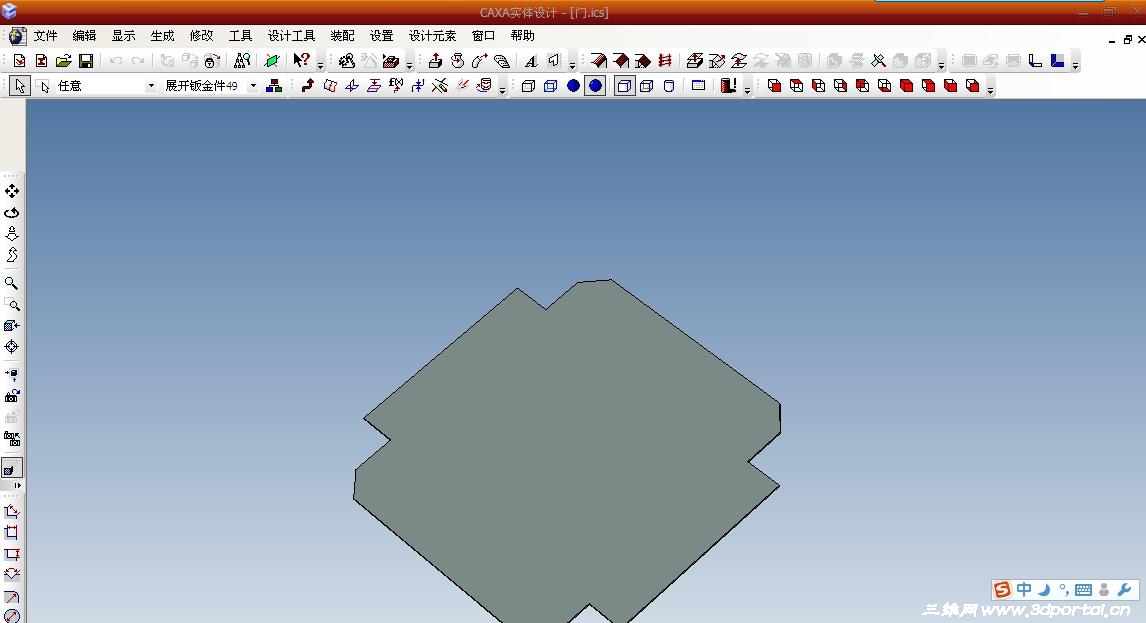Open the 设计工具 menu
Screen dimensions: 1146x623
(x=291, y=36)
